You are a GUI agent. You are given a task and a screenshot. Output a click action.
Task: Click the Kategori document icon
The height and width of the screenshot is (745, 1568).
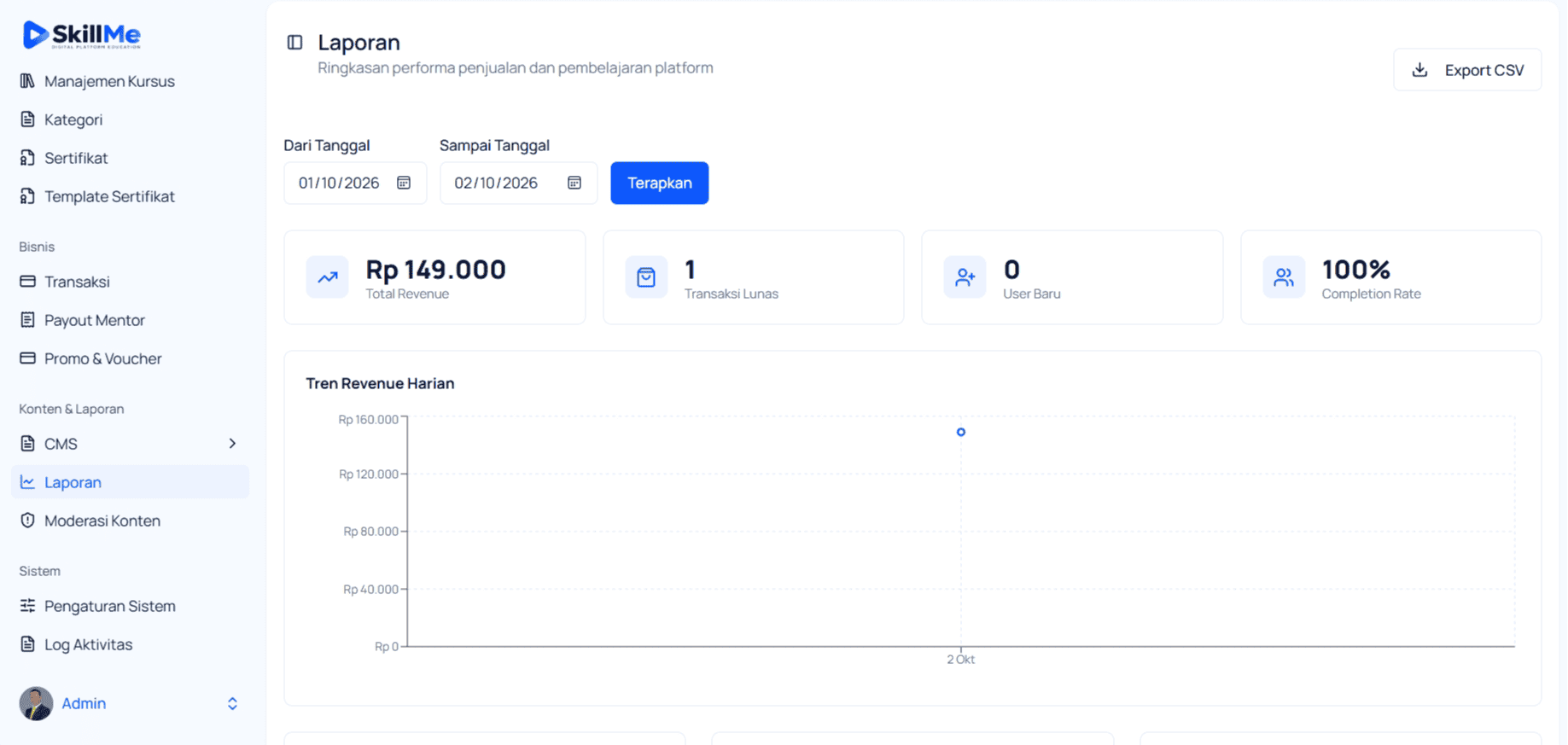[27, 119]
